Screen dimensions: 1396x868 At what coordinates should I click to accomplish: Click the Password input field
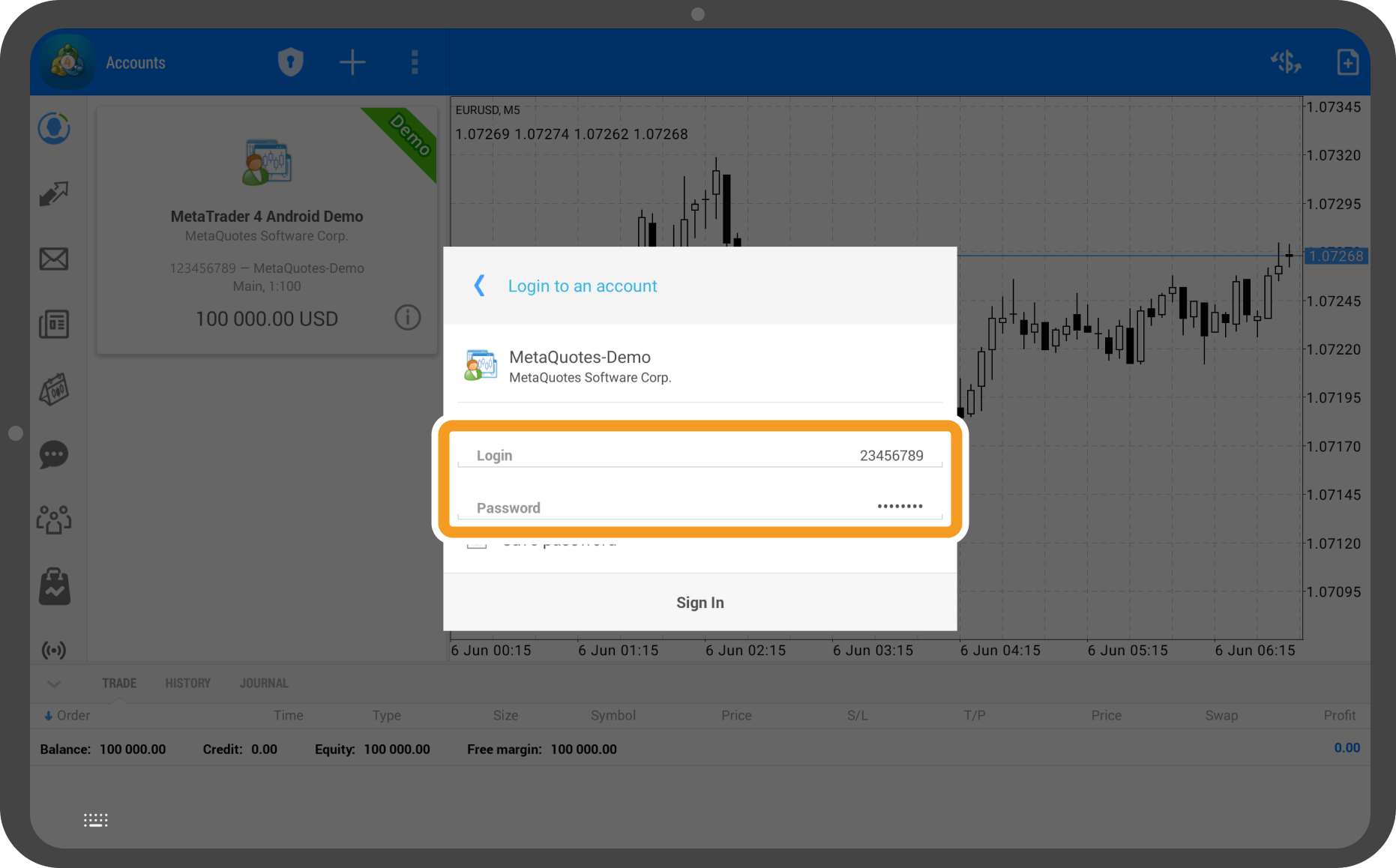coord(700,507)
